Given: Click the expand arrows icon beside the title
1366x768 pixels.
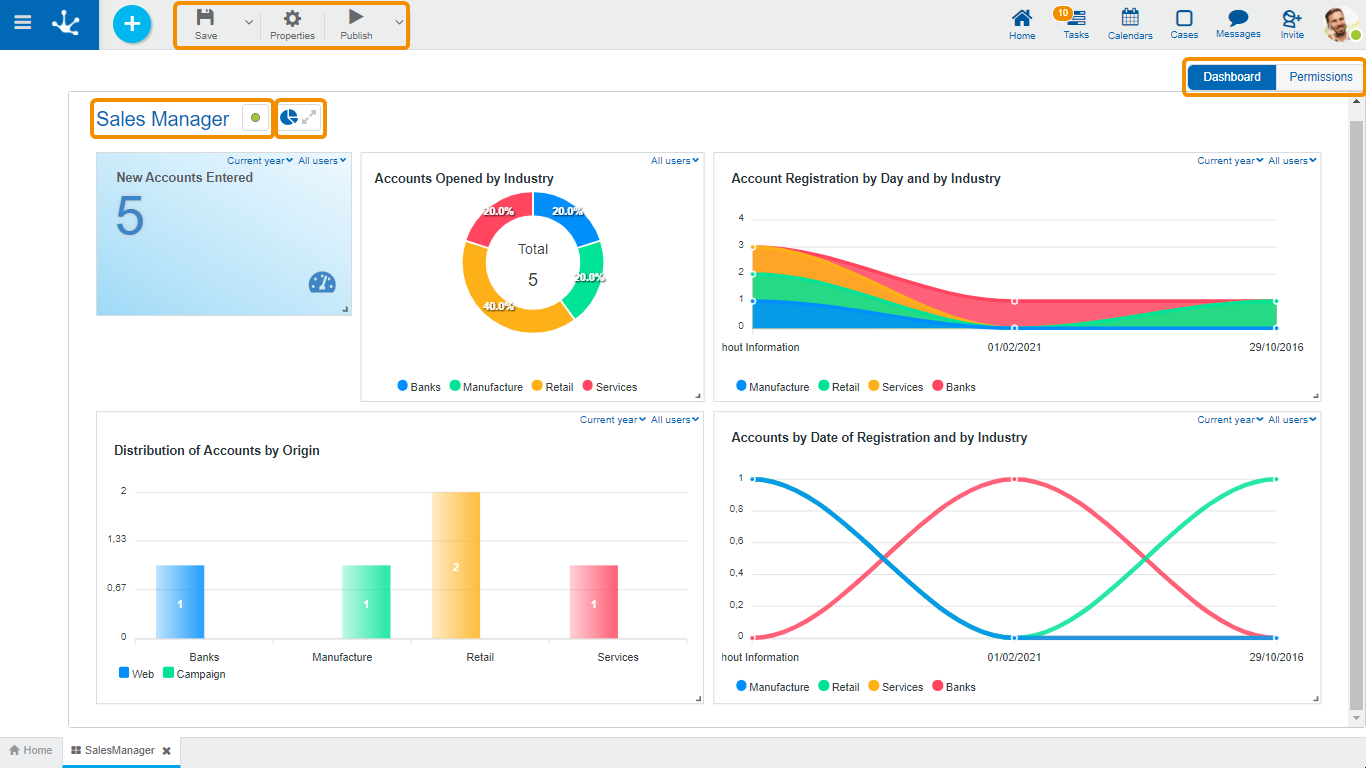Looking at the screenshot, I should (x=310, y=117).
